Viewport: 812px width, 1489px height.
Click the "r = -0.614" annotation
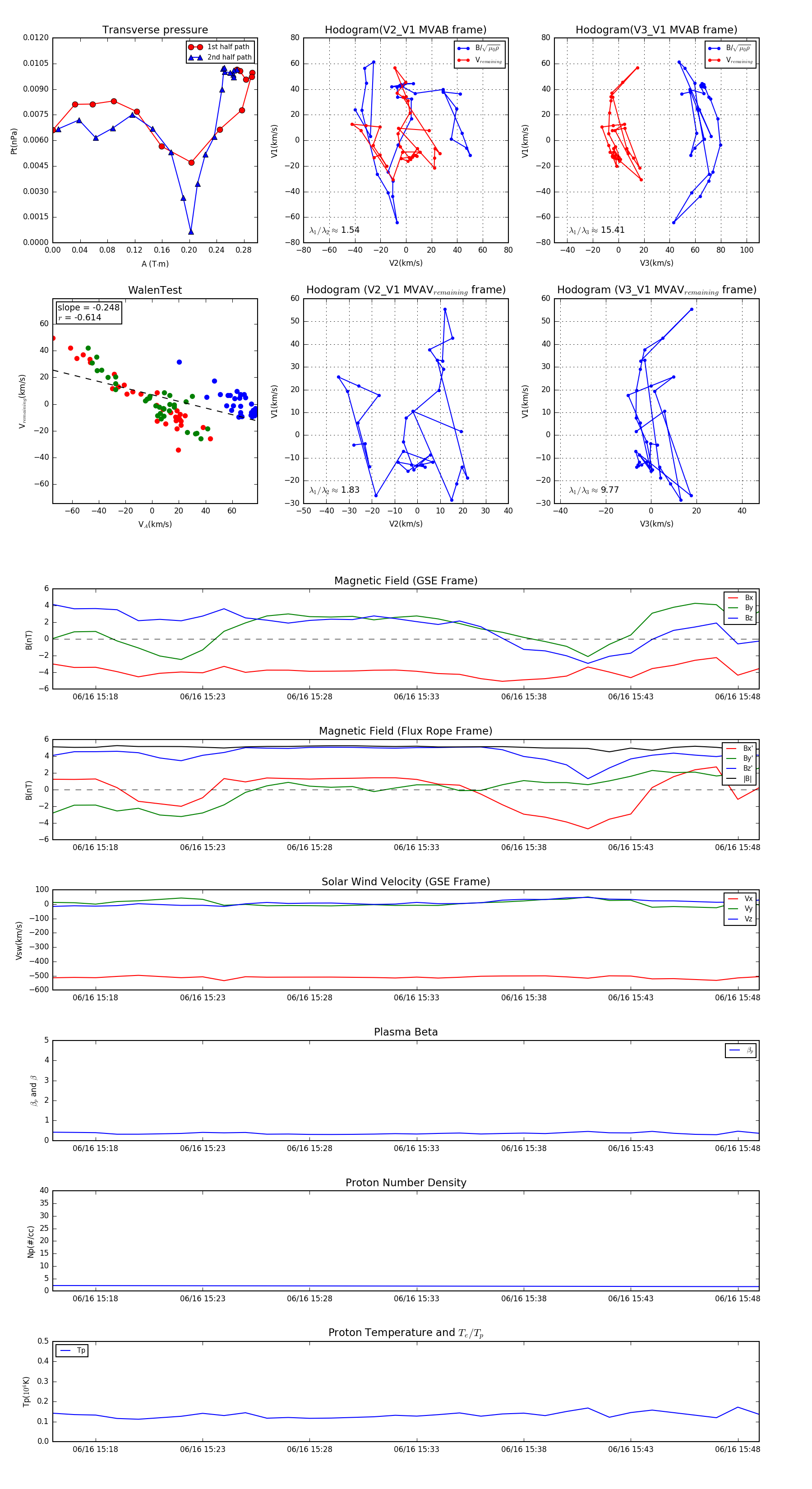(80, 317)
